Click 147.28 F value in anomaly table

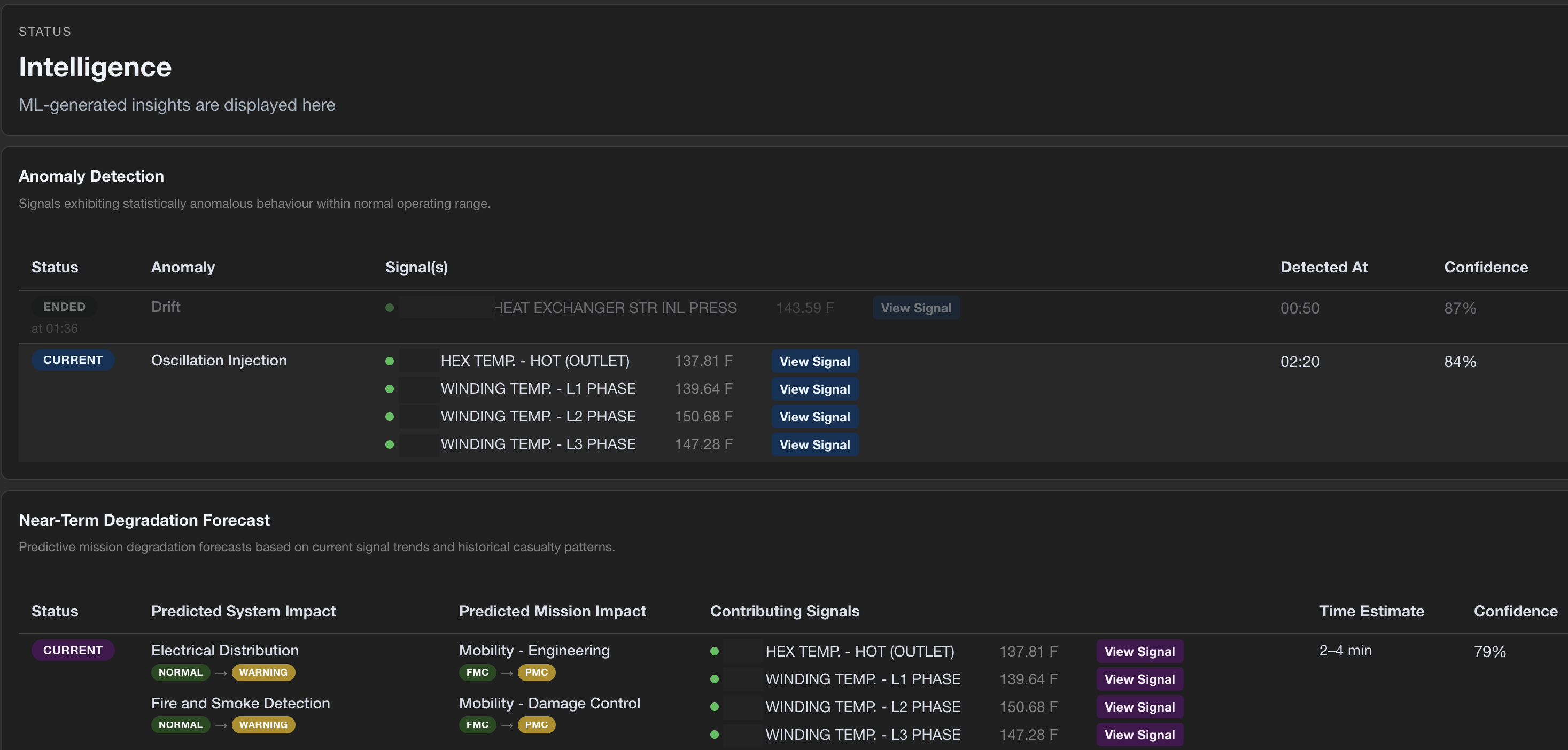point(703,444)
